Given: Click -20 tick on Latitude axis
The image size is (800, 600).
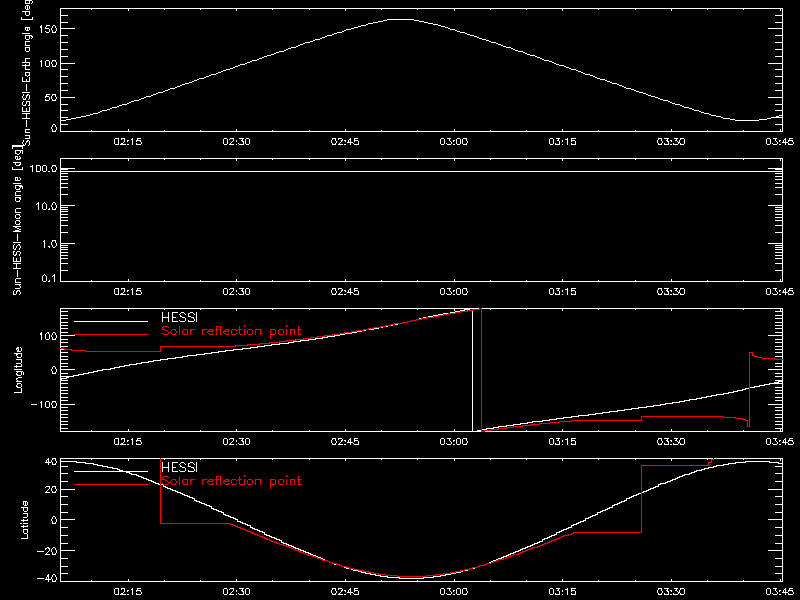Looking at the screenshot, I should tap(47, 551).
